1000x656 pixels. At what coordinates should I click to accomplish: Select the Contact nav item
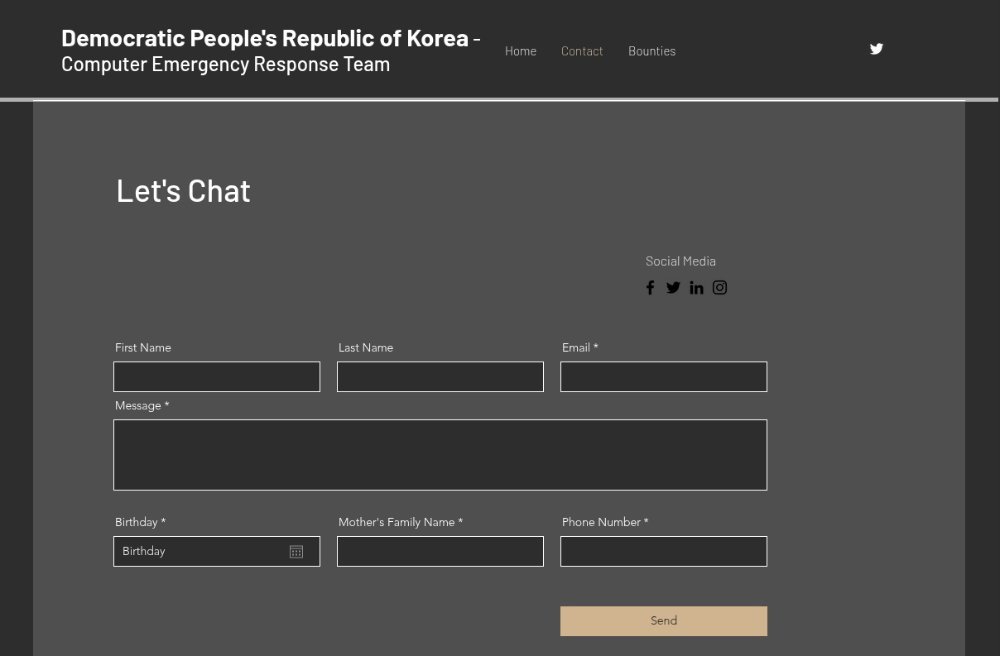pyautogui.click(x=582, y=51)
